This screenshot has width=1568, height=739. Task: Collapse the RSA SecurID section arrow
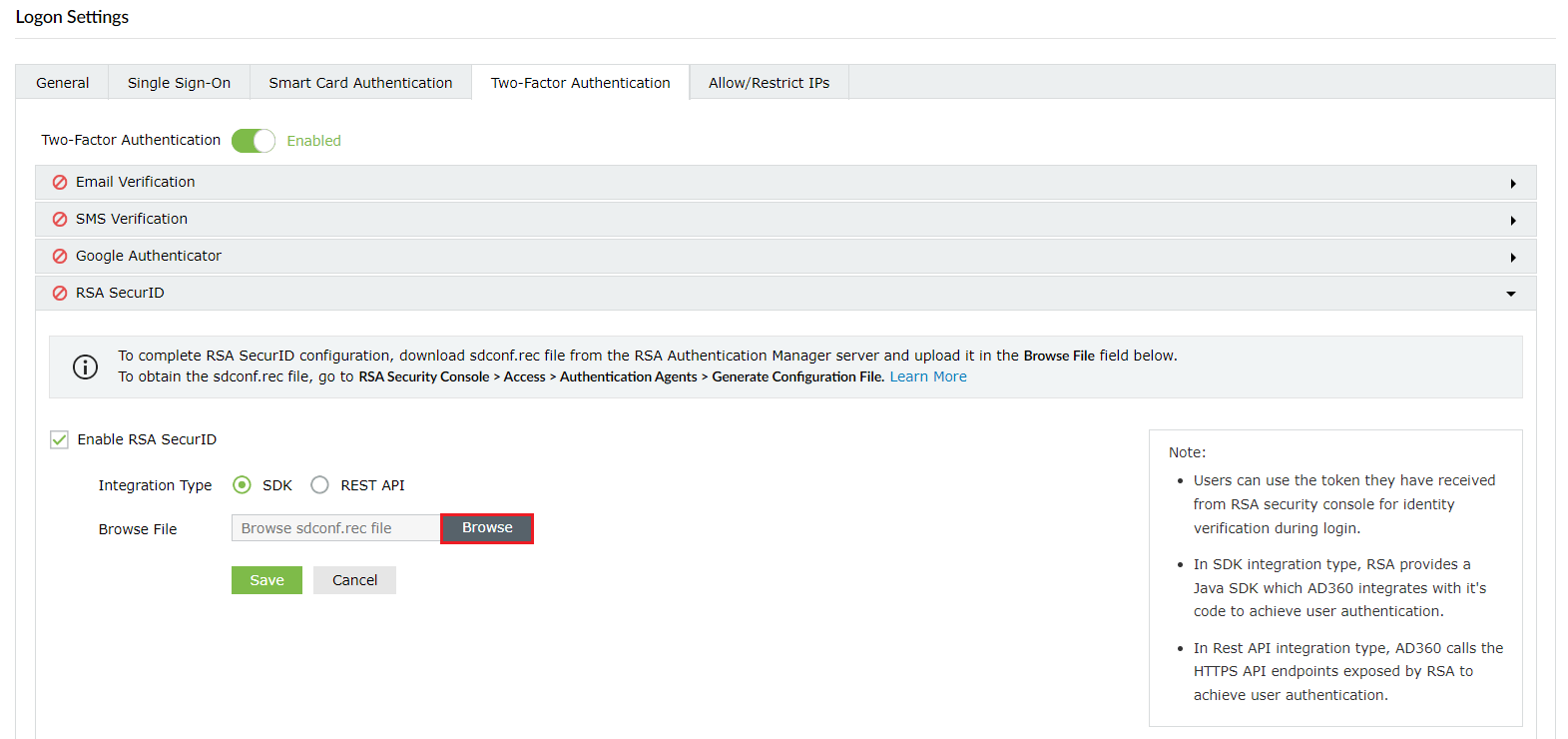(1511, 294)
